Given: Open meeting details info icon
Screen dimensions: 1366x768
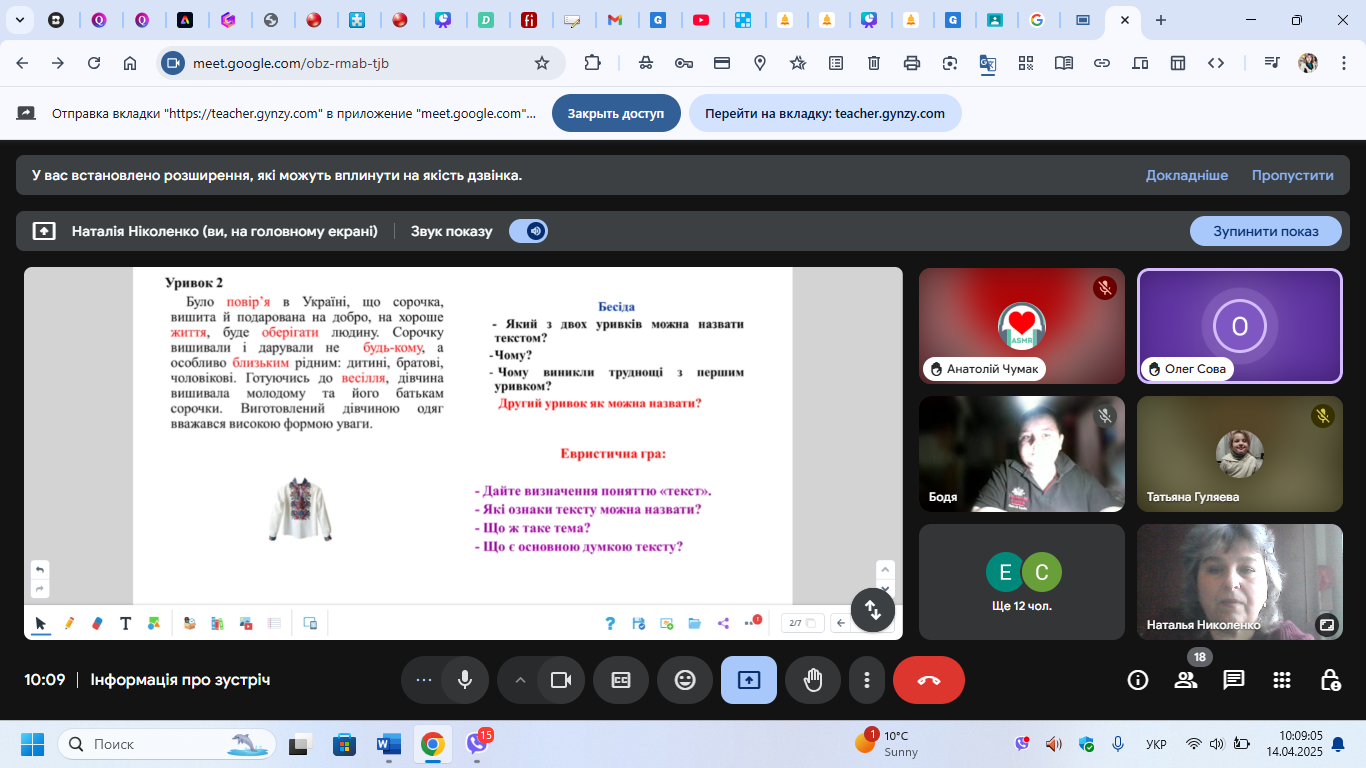Looking at the screenshot, I should [1138, 680].
